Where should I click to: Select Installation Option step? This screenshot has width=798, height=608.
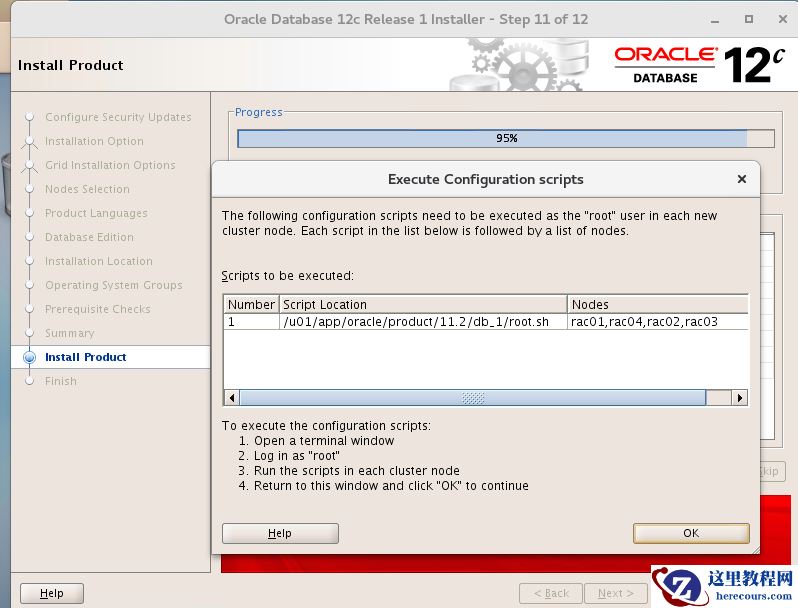pyautogui.click(x=94, y=141)
